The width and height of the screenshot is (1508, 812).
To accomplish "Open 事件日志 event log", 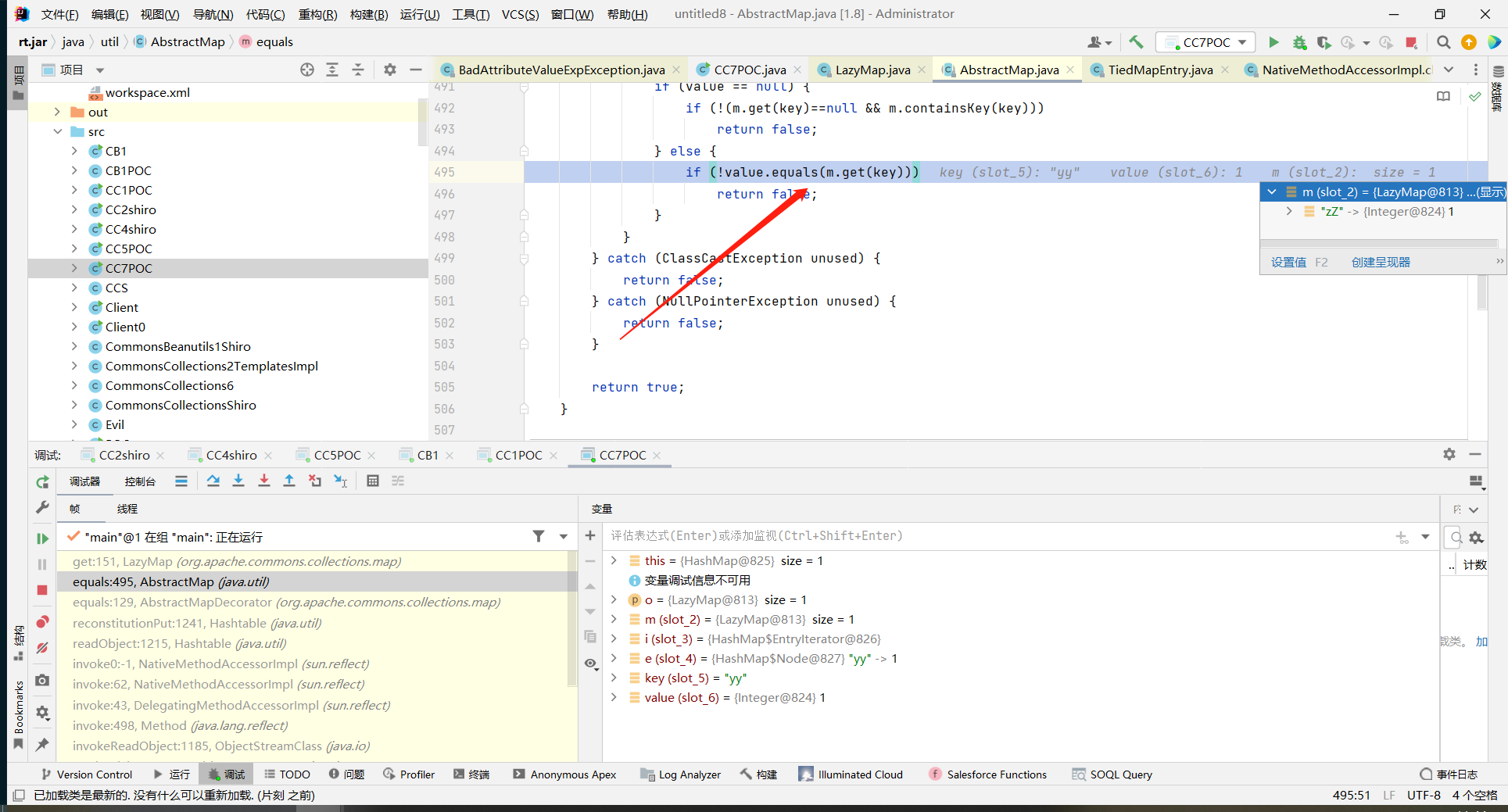I will 1449,774.
